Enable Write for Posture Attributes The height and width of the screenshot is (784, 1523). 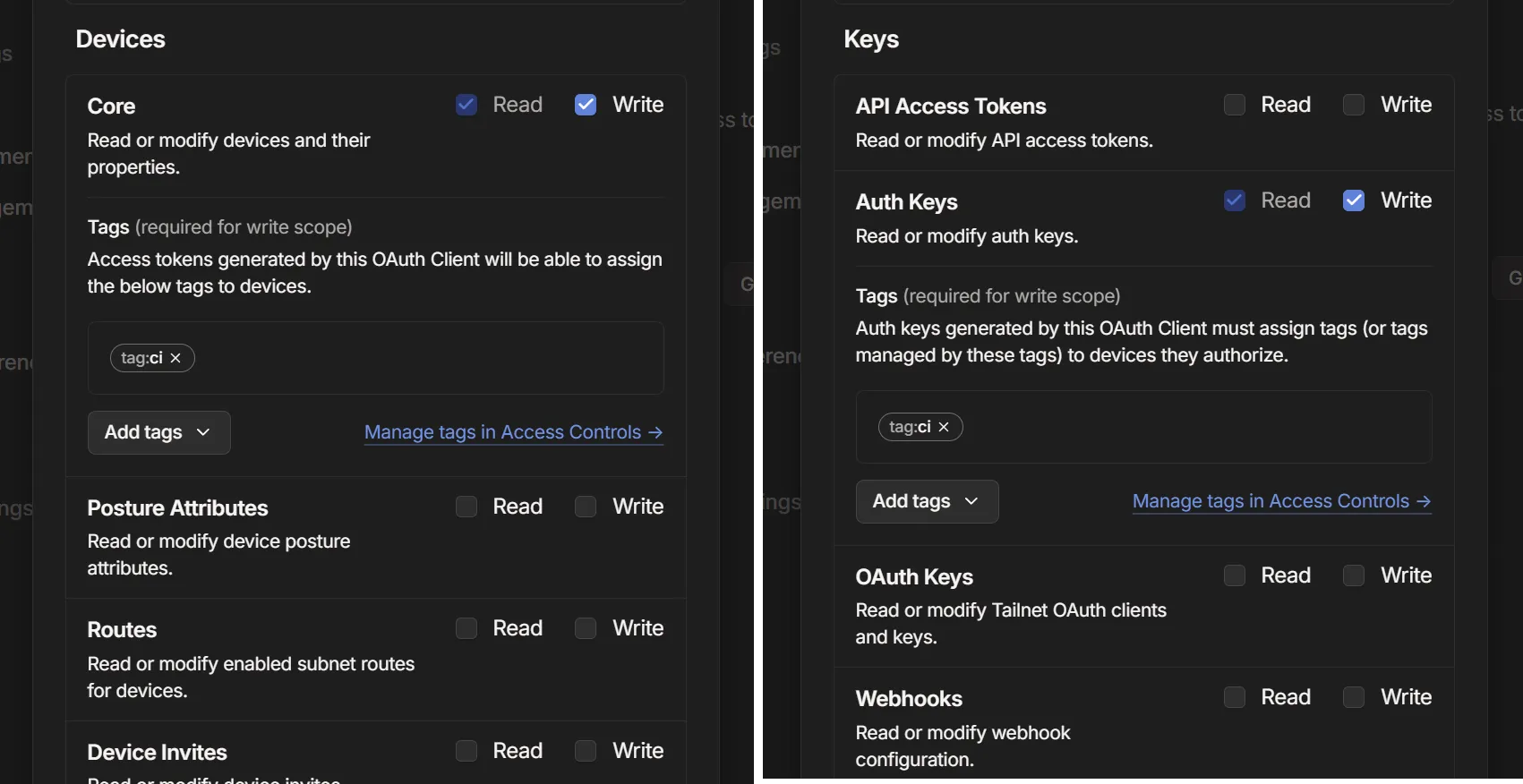(x=586, y=507)
